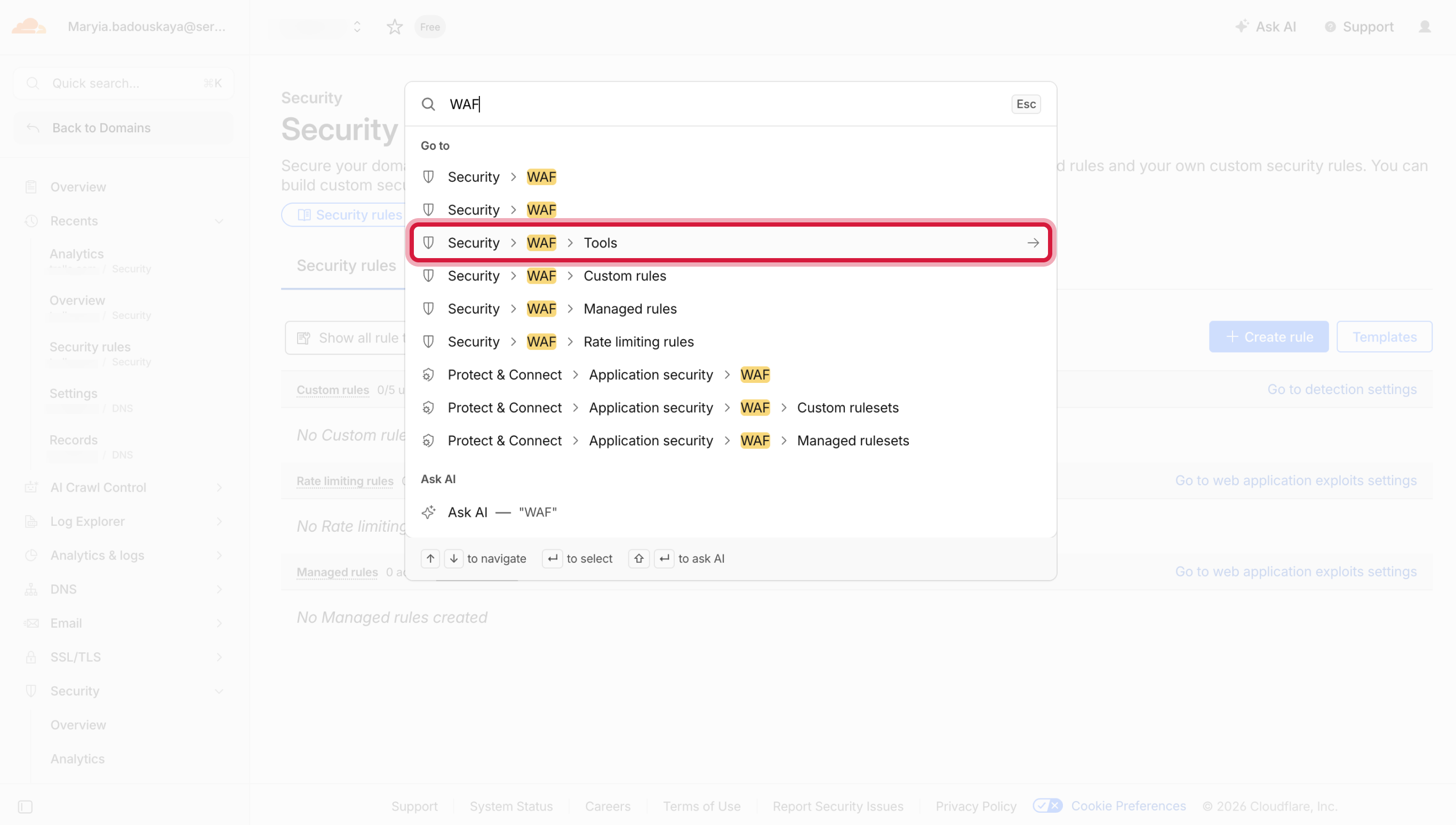Click Back to Domains
The height and width of the screenshot is (825, 1456).
(x=101, y=128)
